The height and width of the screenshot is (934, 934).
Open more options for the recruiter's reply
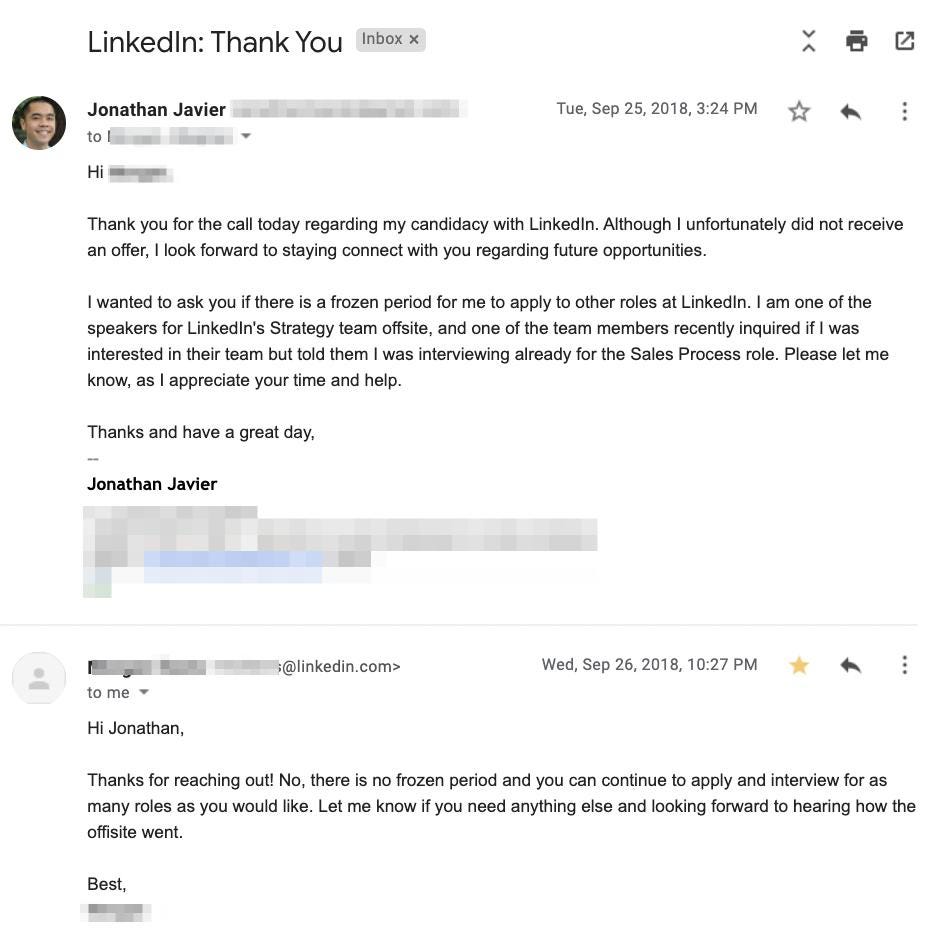pyautogui.click(x=905, y=665)
